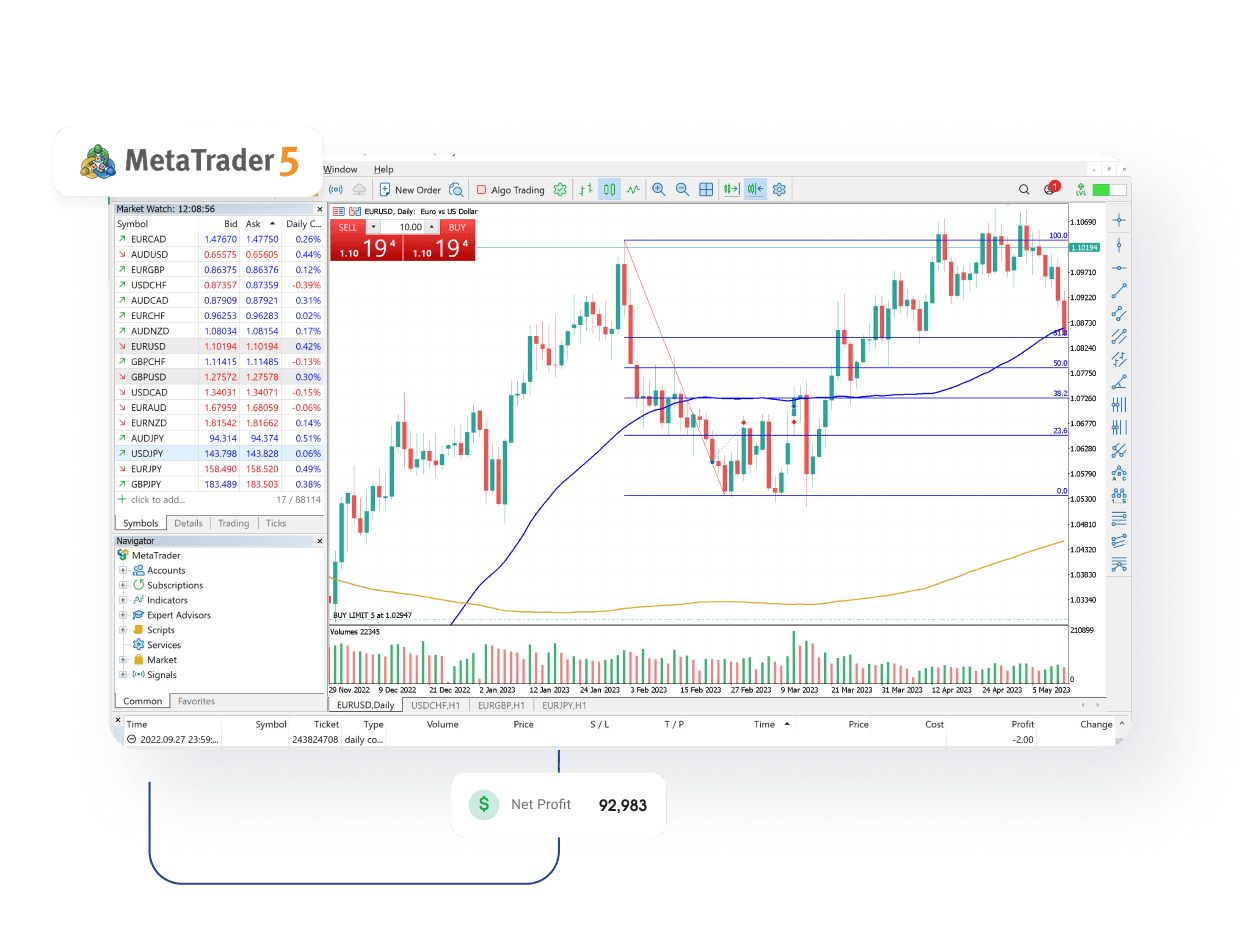Open the Help menu

[x=384, y=169]
